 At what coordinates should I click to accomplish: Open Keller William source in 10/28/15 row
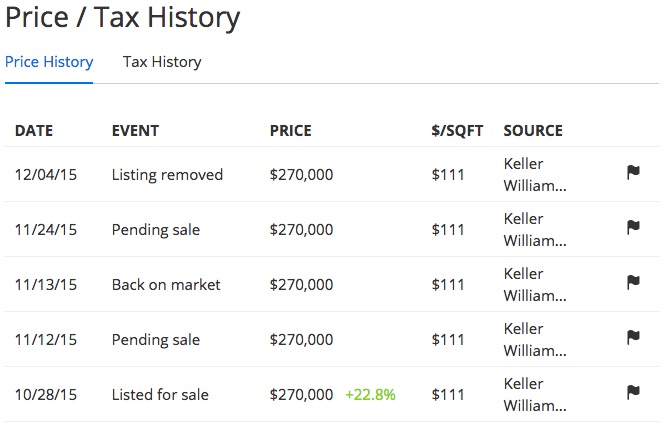(x=535, y=395)
